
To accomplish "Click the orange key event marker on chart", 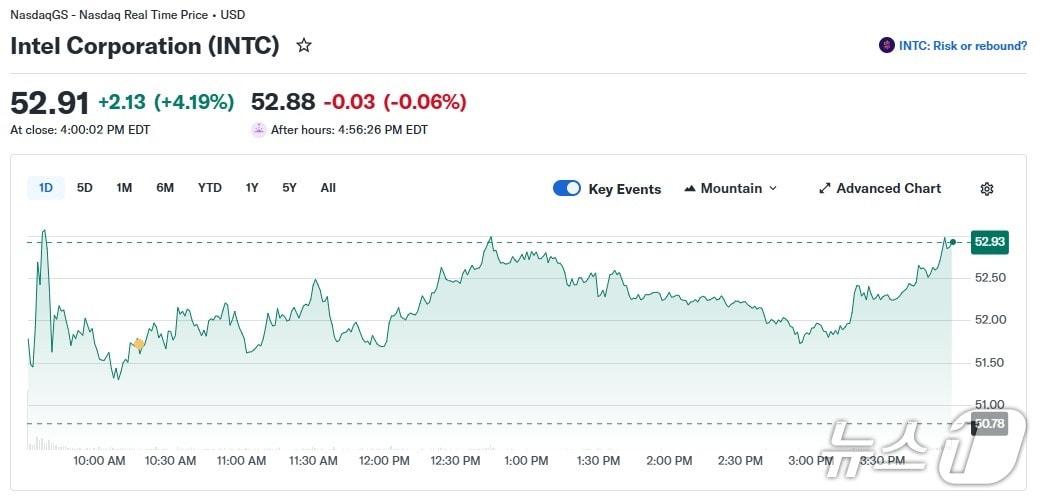I will [x=139, y=344].
